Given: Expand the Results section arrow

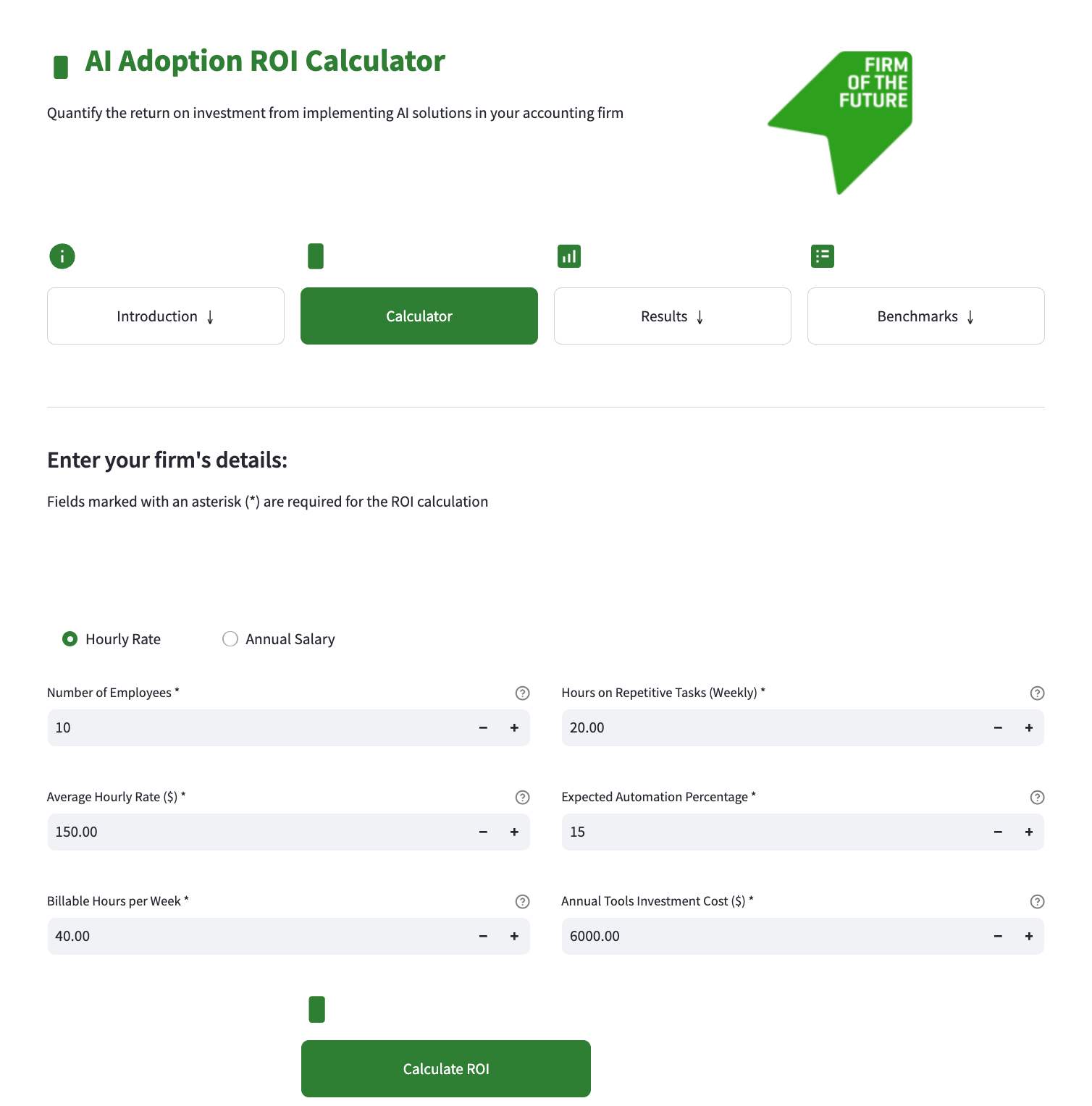Looking at the screenshot, I should coord(700,316).
